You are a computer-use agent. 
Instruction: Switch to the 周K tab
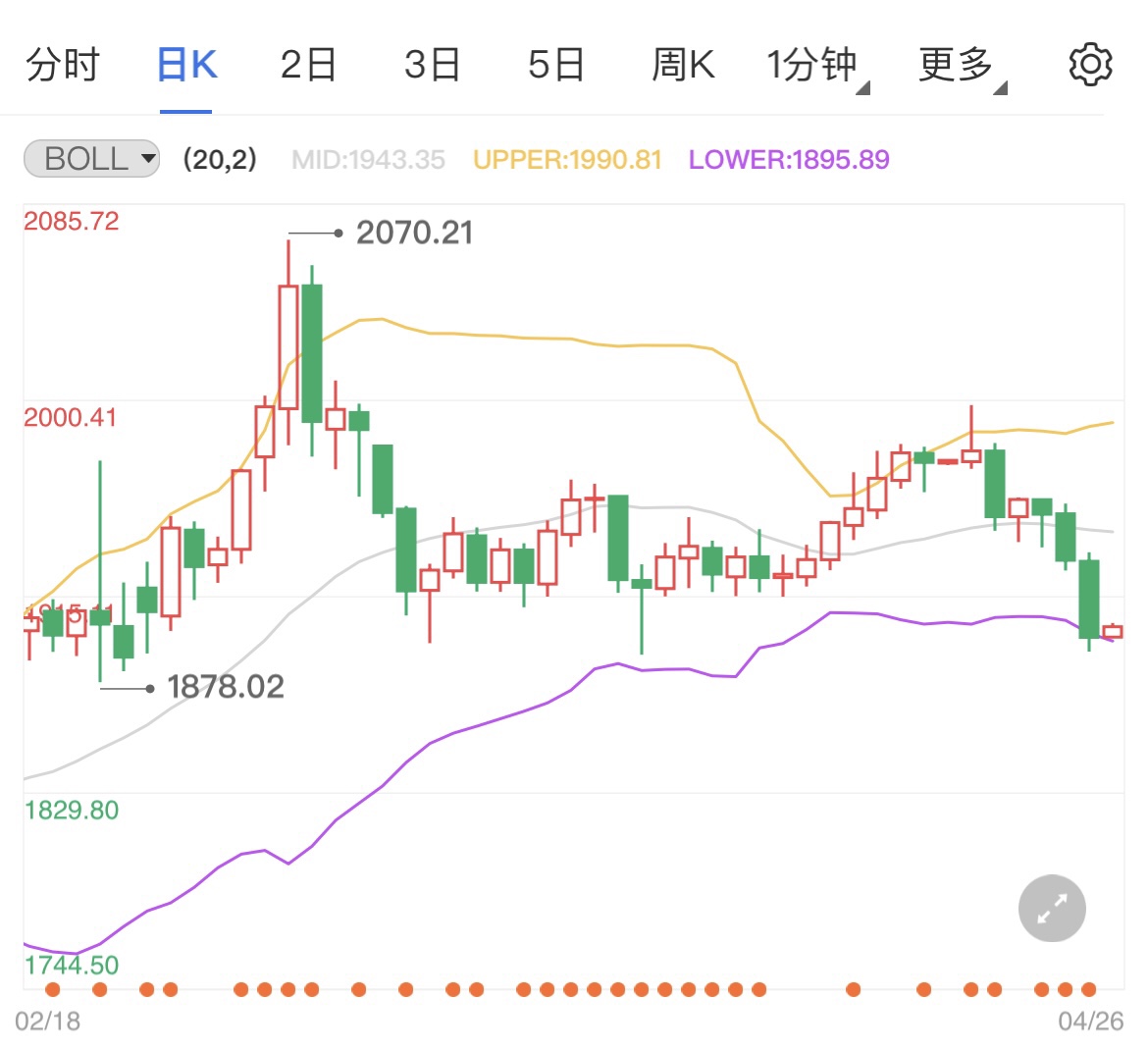[x=683, y=65]
